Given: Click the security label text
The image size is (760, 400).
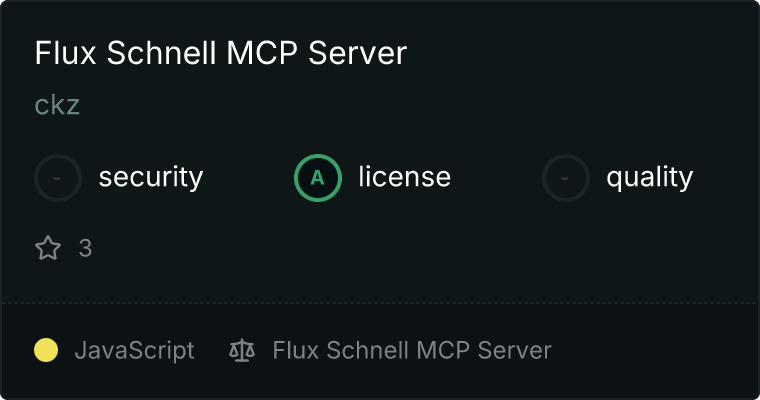Looking at the screenshot, I should pos(151,177).
